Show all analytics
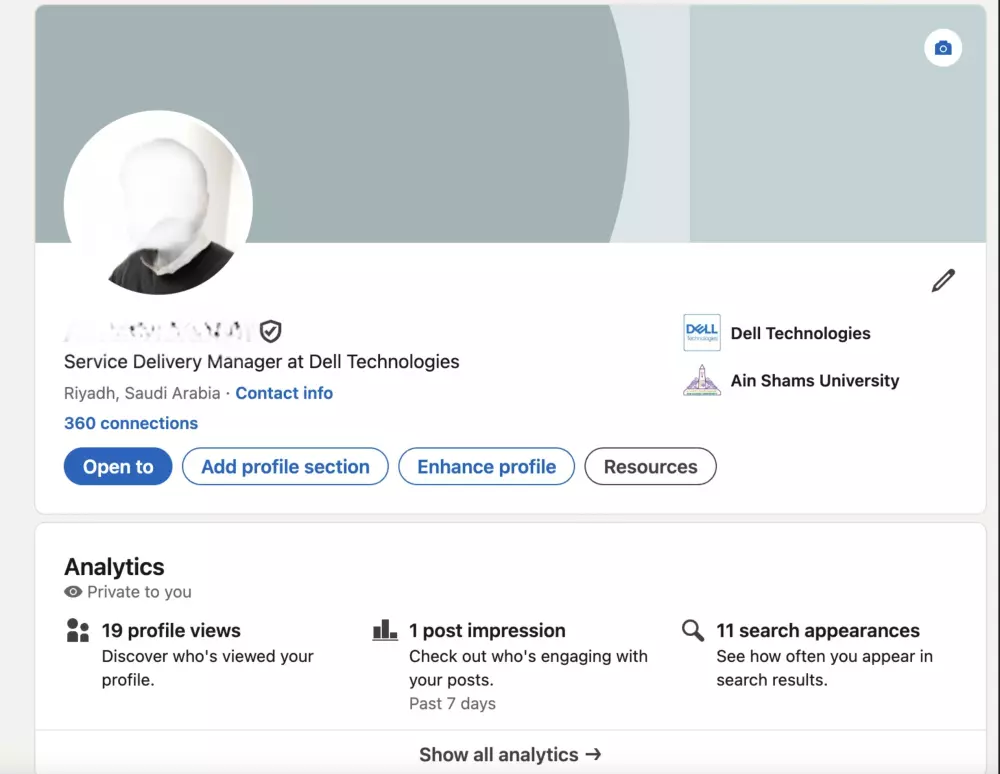The height and width of the screenshot is (774, 1000). [497, 755]
